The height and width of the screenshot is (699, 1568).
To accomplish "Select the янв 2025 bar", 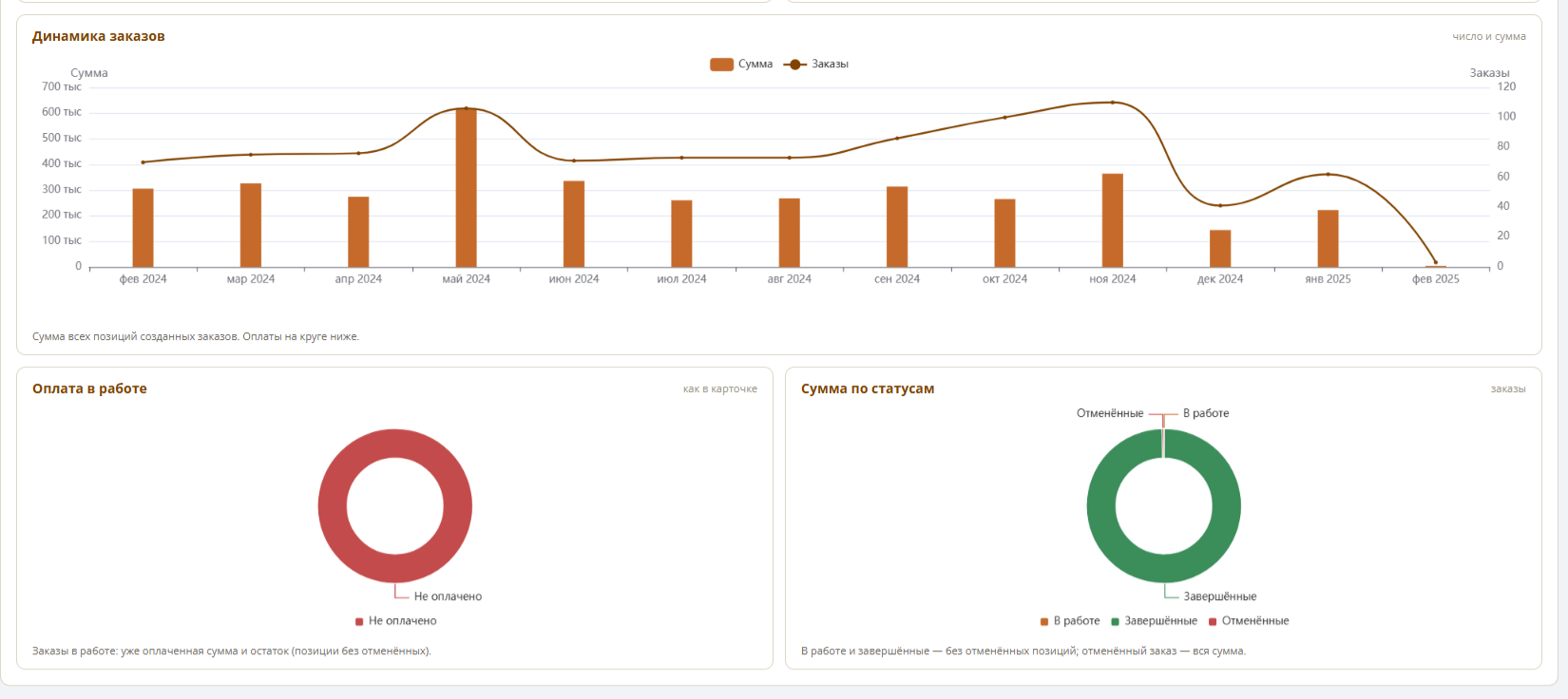I will click(x=1328, y=238).
